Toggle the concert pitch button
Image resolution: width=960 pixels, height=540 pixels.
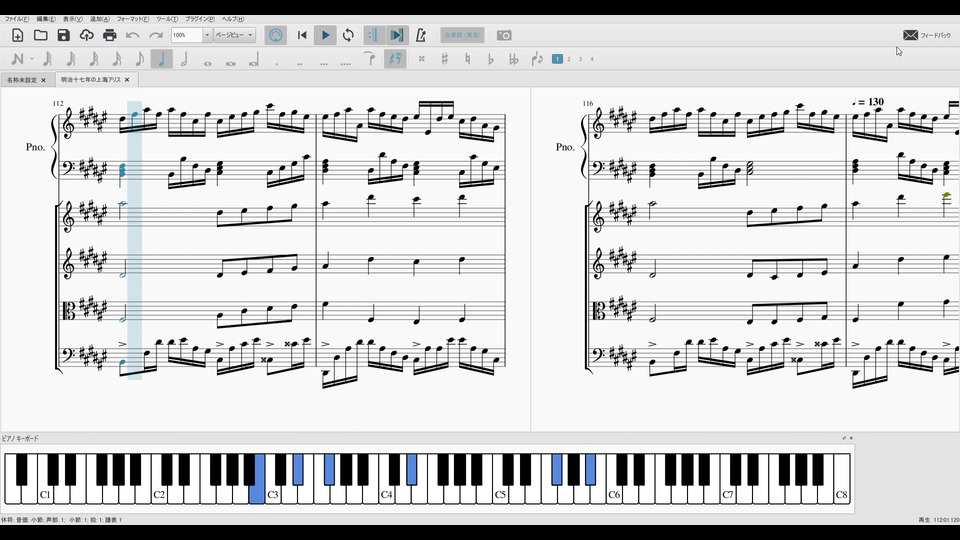click(x=462, y=35)
